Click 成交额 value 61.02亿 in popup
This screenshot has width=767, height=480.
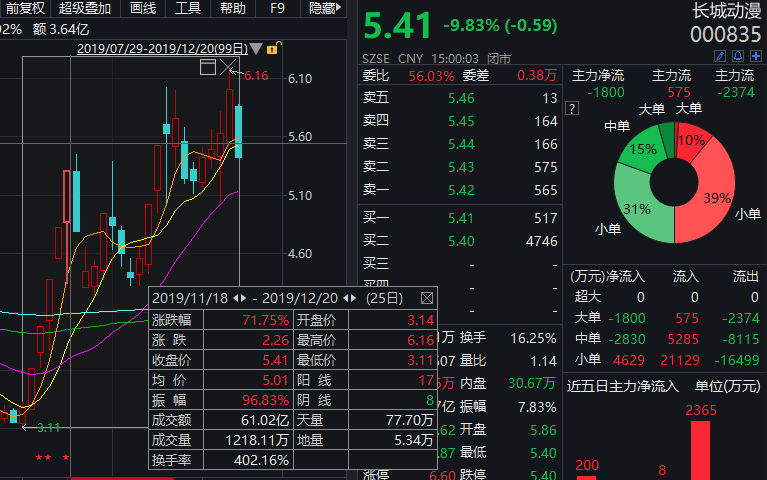[265, 420]
